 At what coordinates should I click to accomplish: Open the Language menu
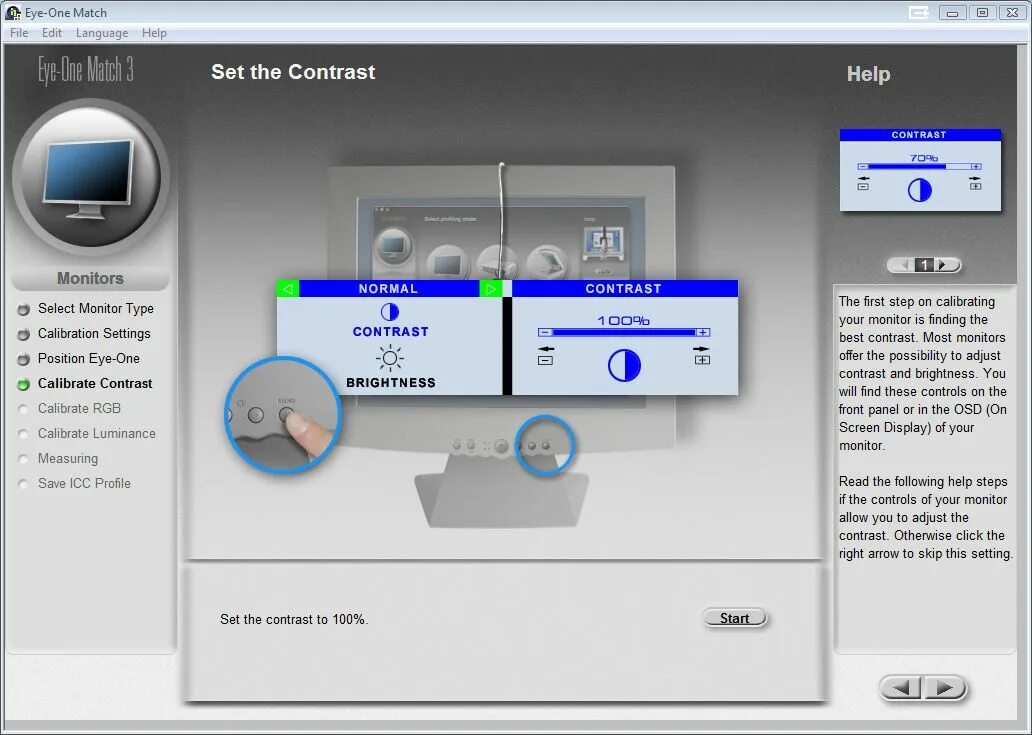tap(102, 33)
